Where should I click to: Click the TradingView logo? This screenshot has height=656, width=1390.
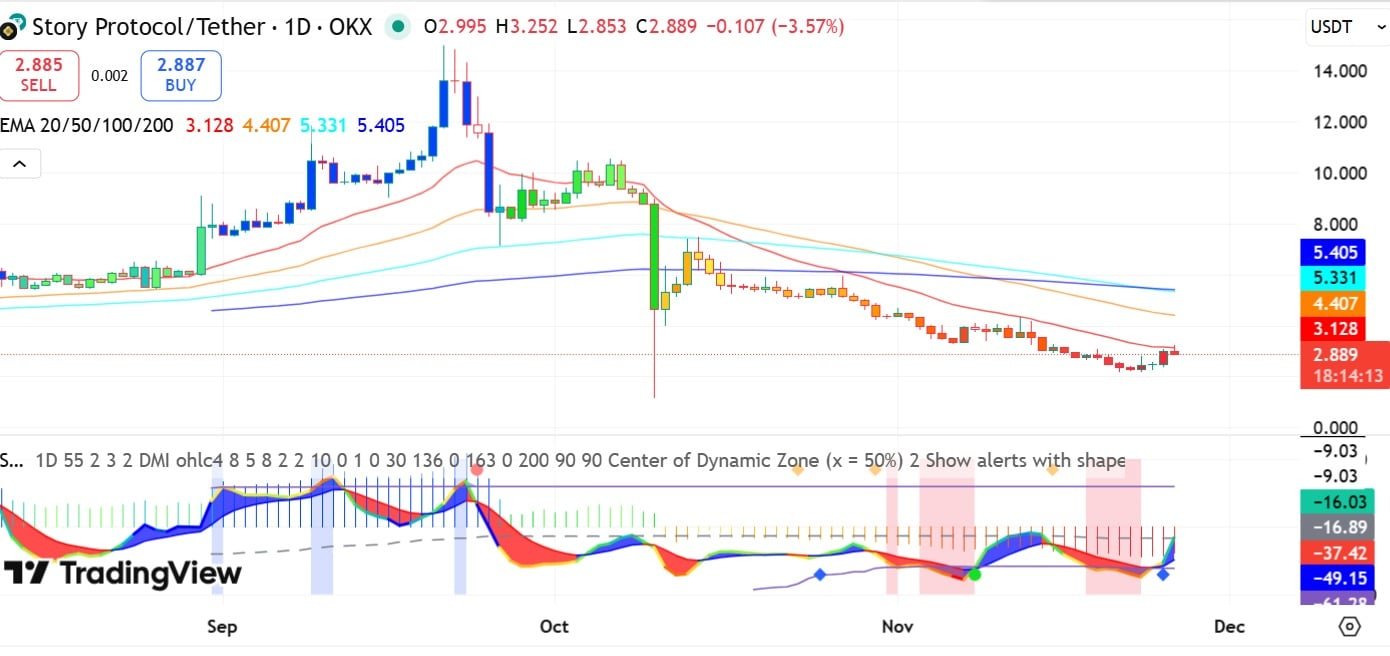[122, 573]
